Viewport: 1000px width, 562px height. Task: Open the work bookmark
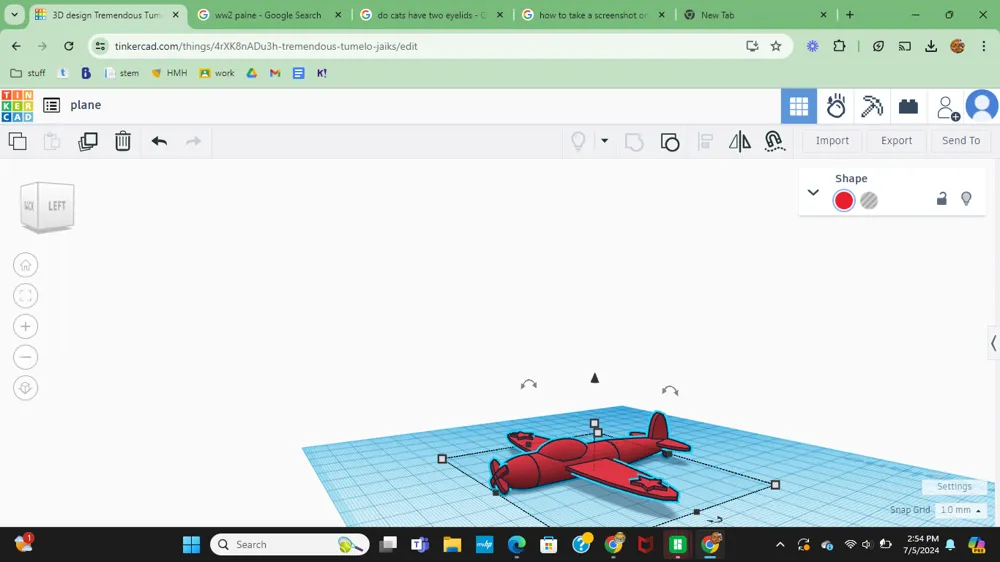[217, 73]
